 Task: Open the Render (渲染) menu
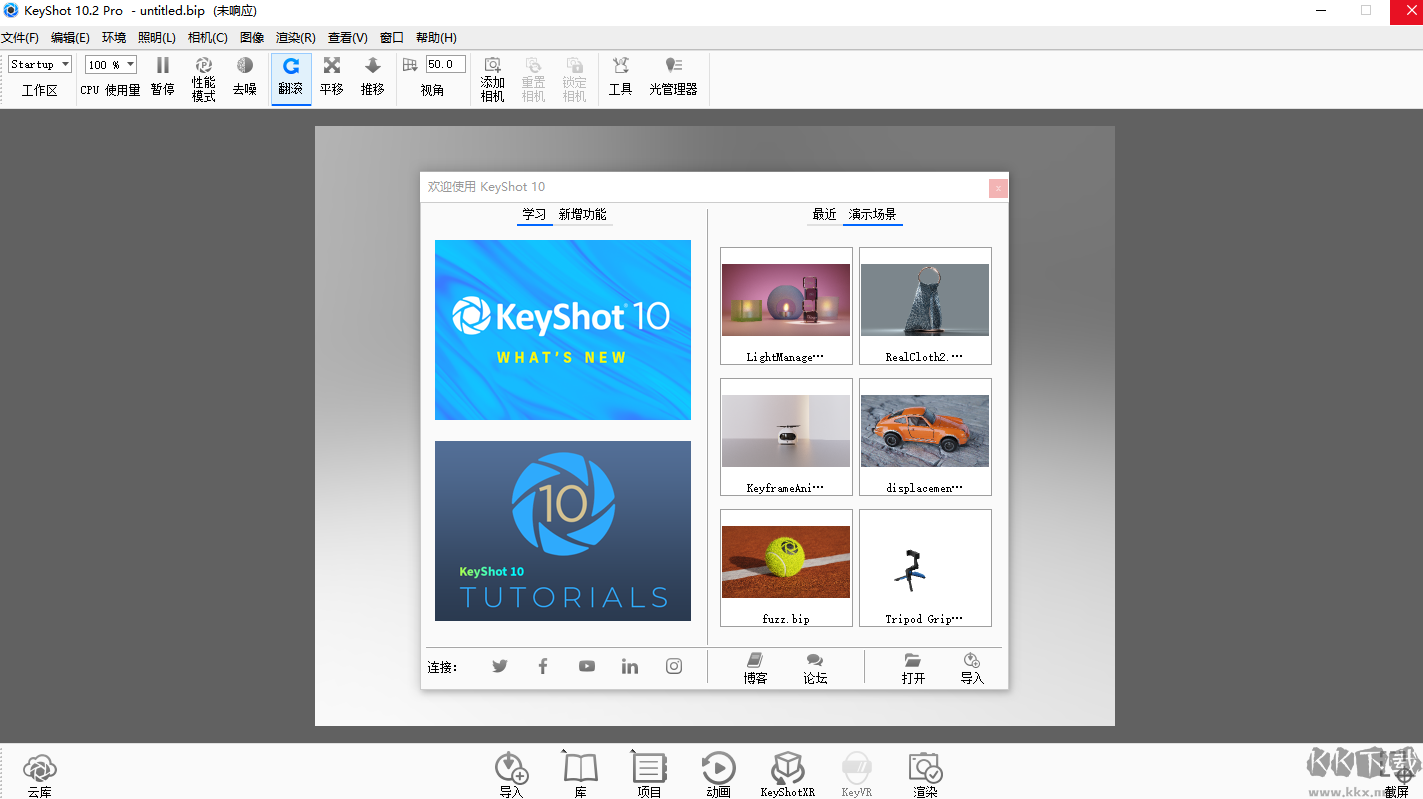pos(296,38)
